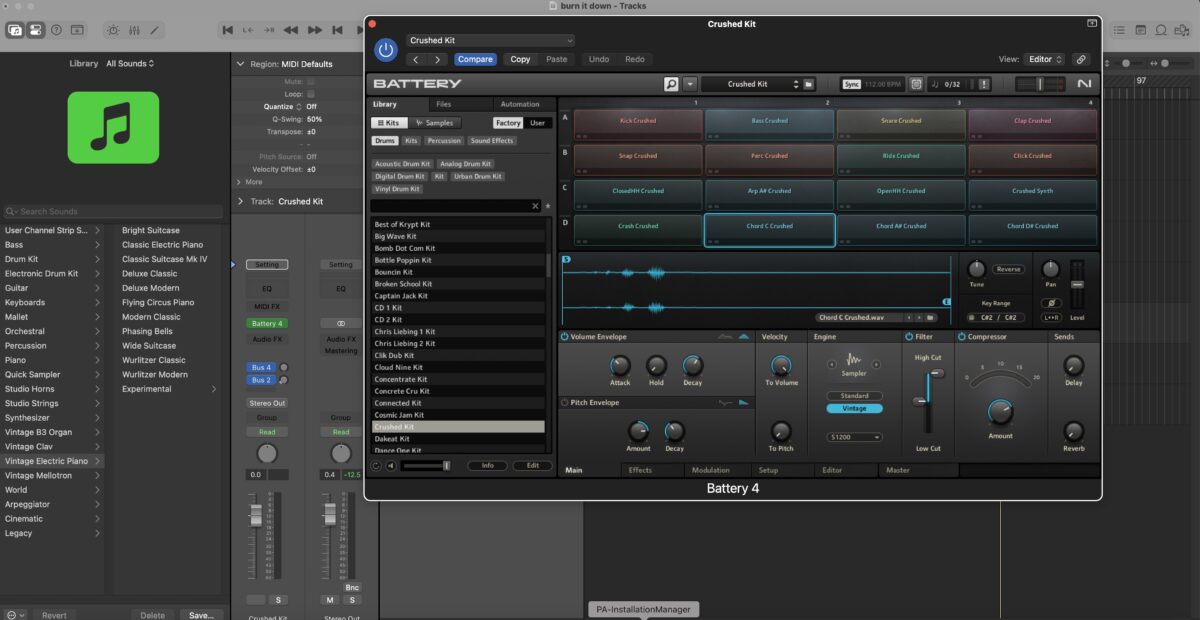Adjust the High Cut filter slider

[936, 373]
